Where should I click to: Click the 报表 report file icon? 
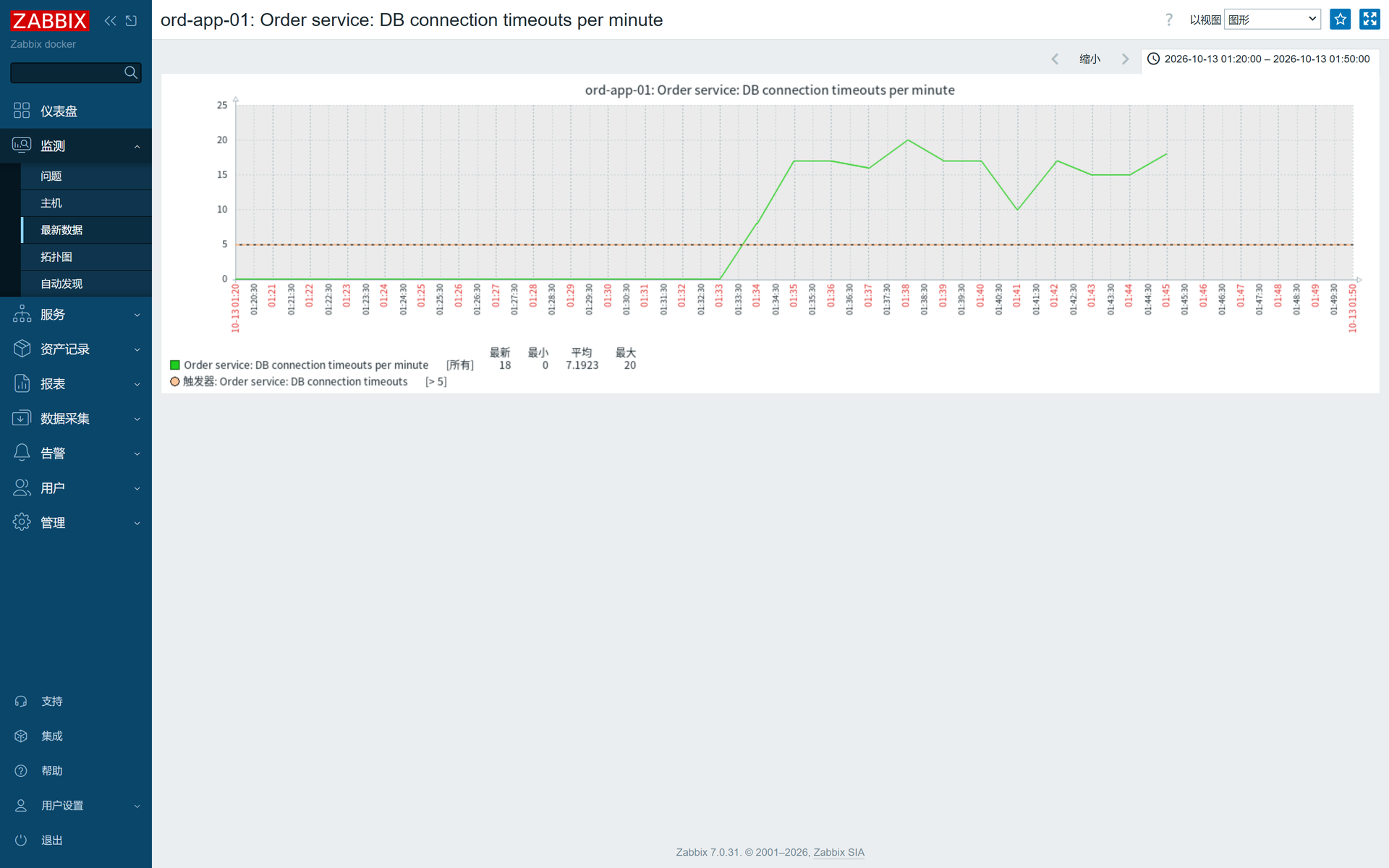pos(22,383)
